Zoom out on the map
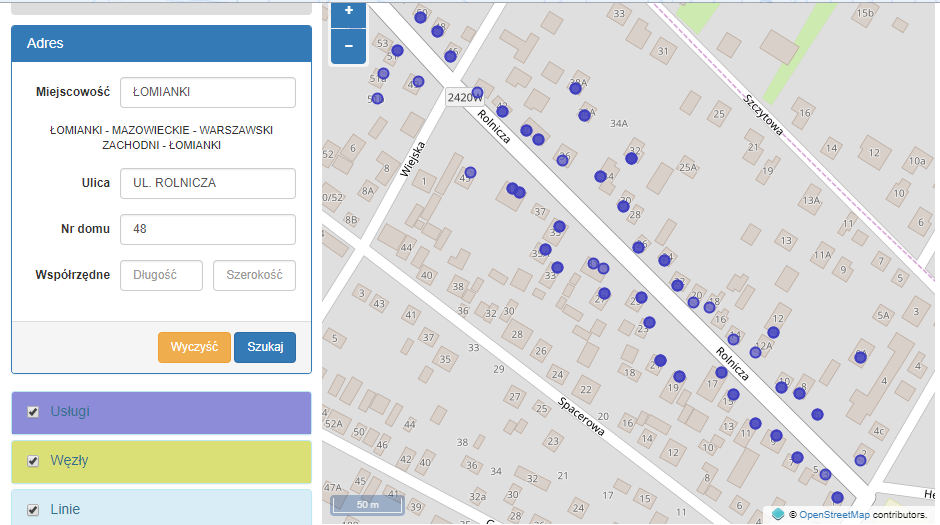Image resolution: width=940 pixels, height=525 pixels. [x=348, y=46]
